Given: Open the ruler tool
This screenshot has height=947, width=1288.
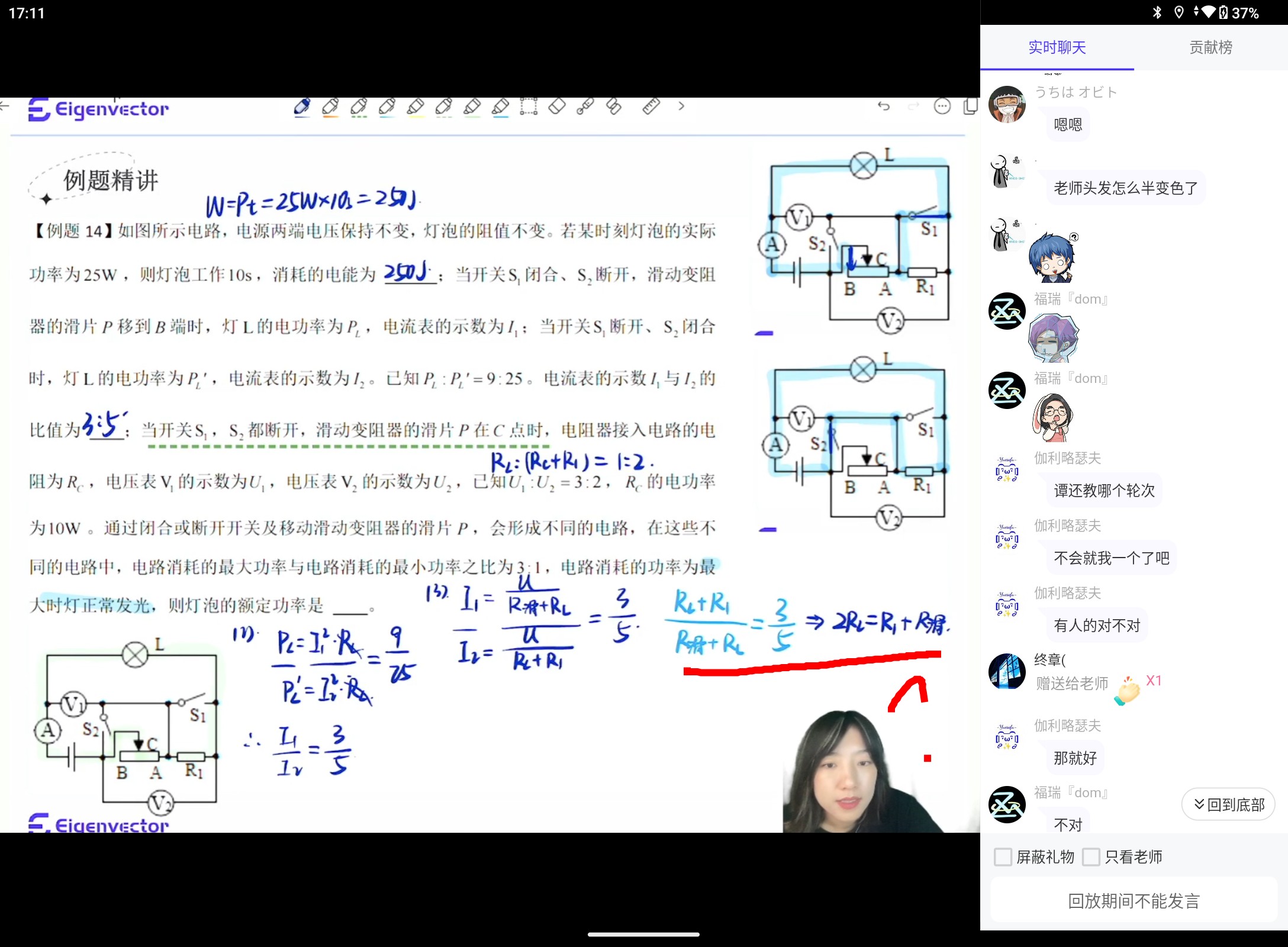Looking at the screenshot, I should (x=651, y=107).
